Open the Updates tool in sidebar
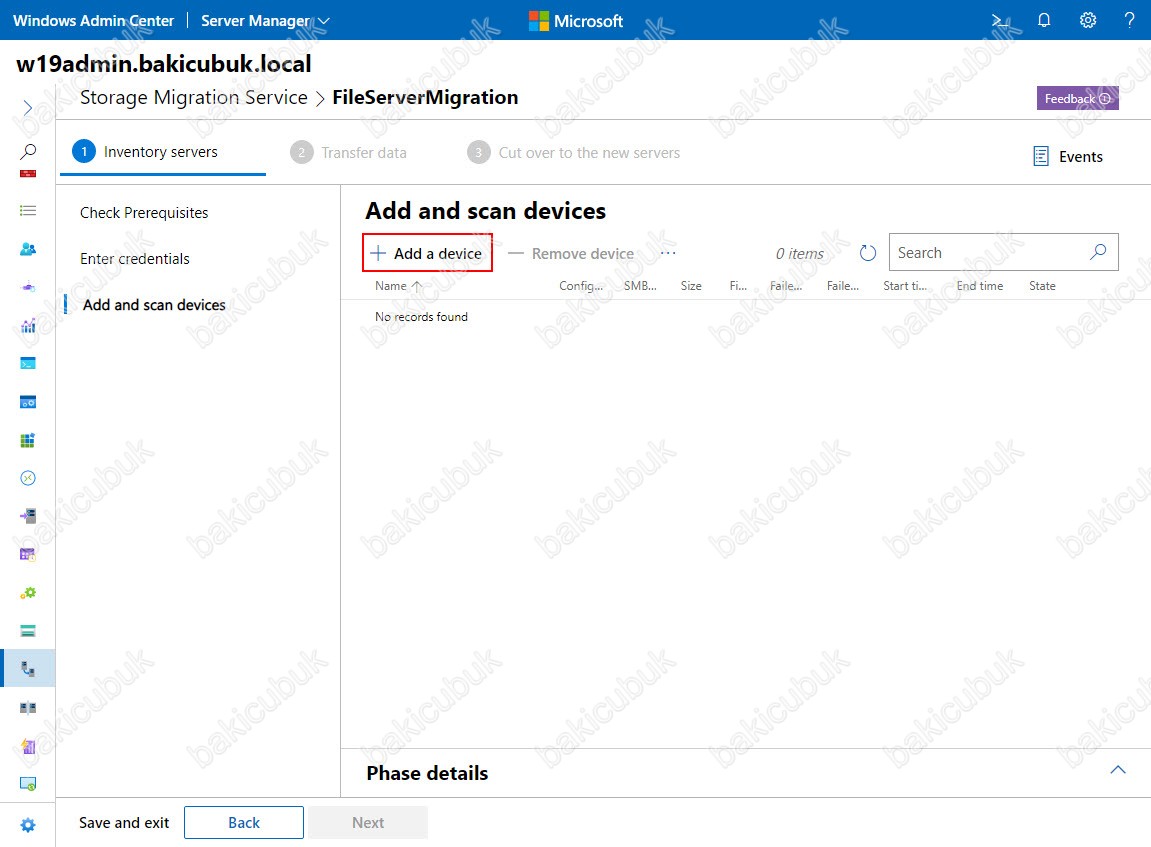 [x=28, y=784]
